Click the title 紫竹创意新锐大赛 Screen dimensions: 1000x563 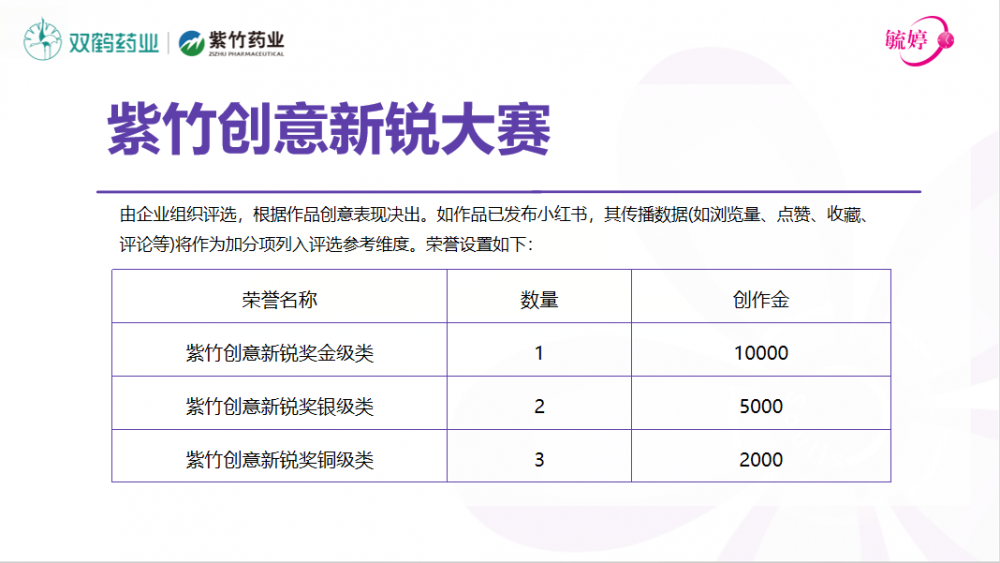pos(328,128)
